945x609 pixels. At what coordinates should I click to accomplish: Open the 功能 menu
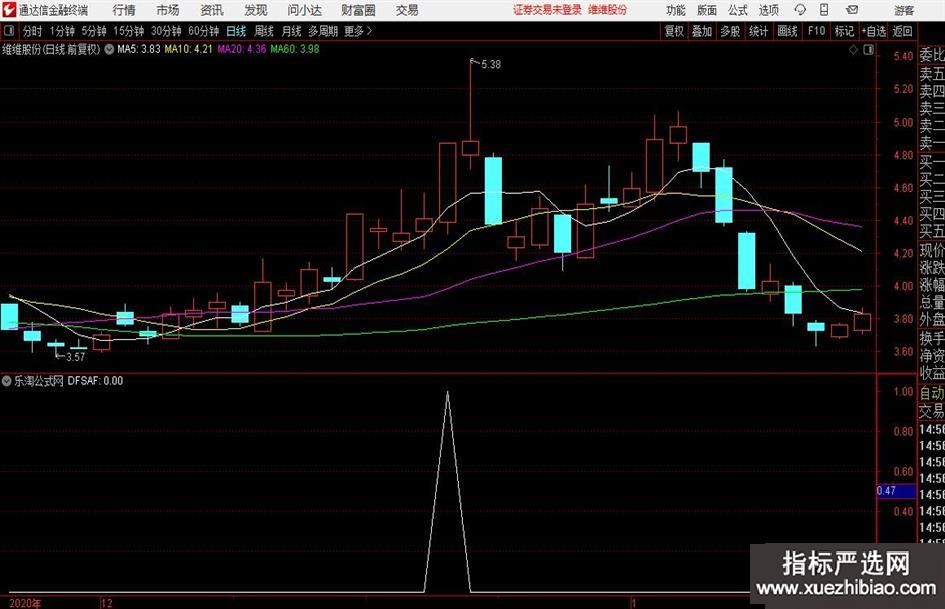(x=676, y=10)
